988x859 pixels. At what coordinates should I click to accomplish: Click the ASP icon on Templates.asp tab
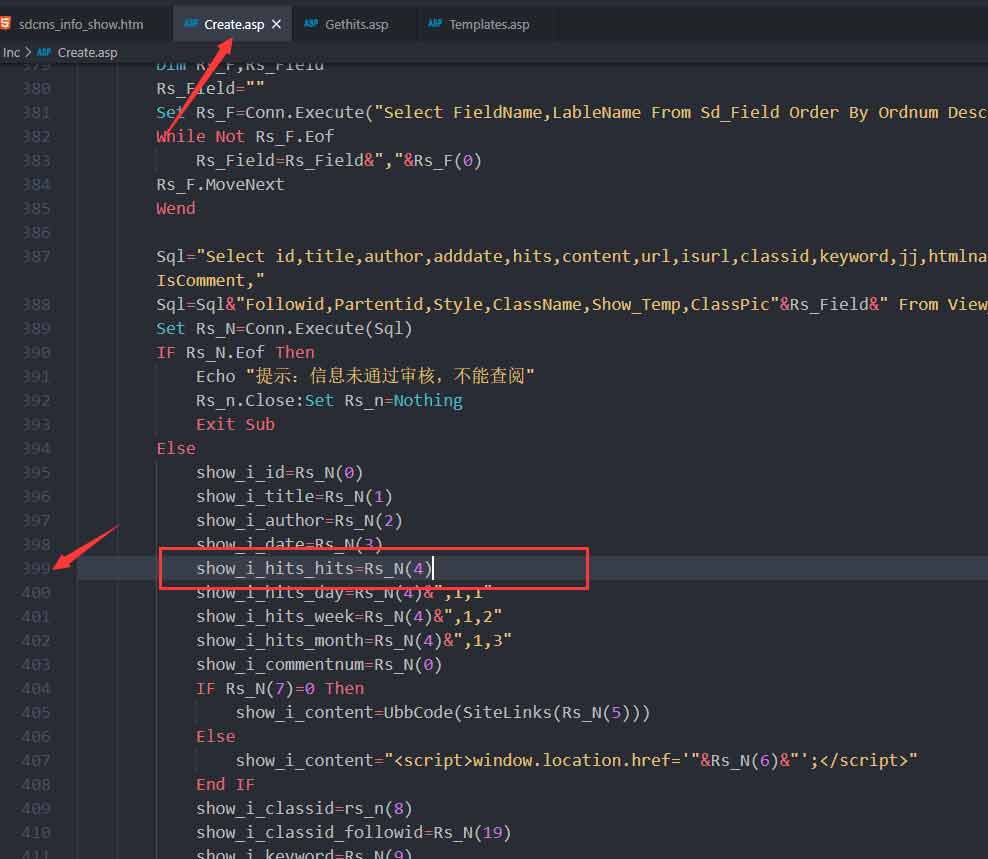pyautogui.click(x=435, y=24)
